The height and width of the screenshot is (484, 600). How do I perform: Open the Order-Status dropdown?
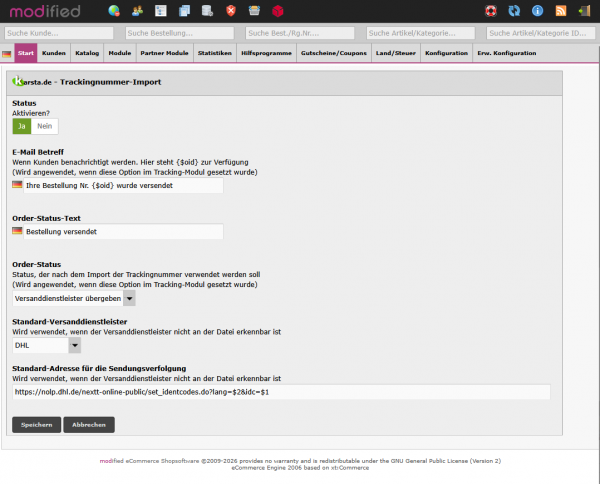(74, 298)
